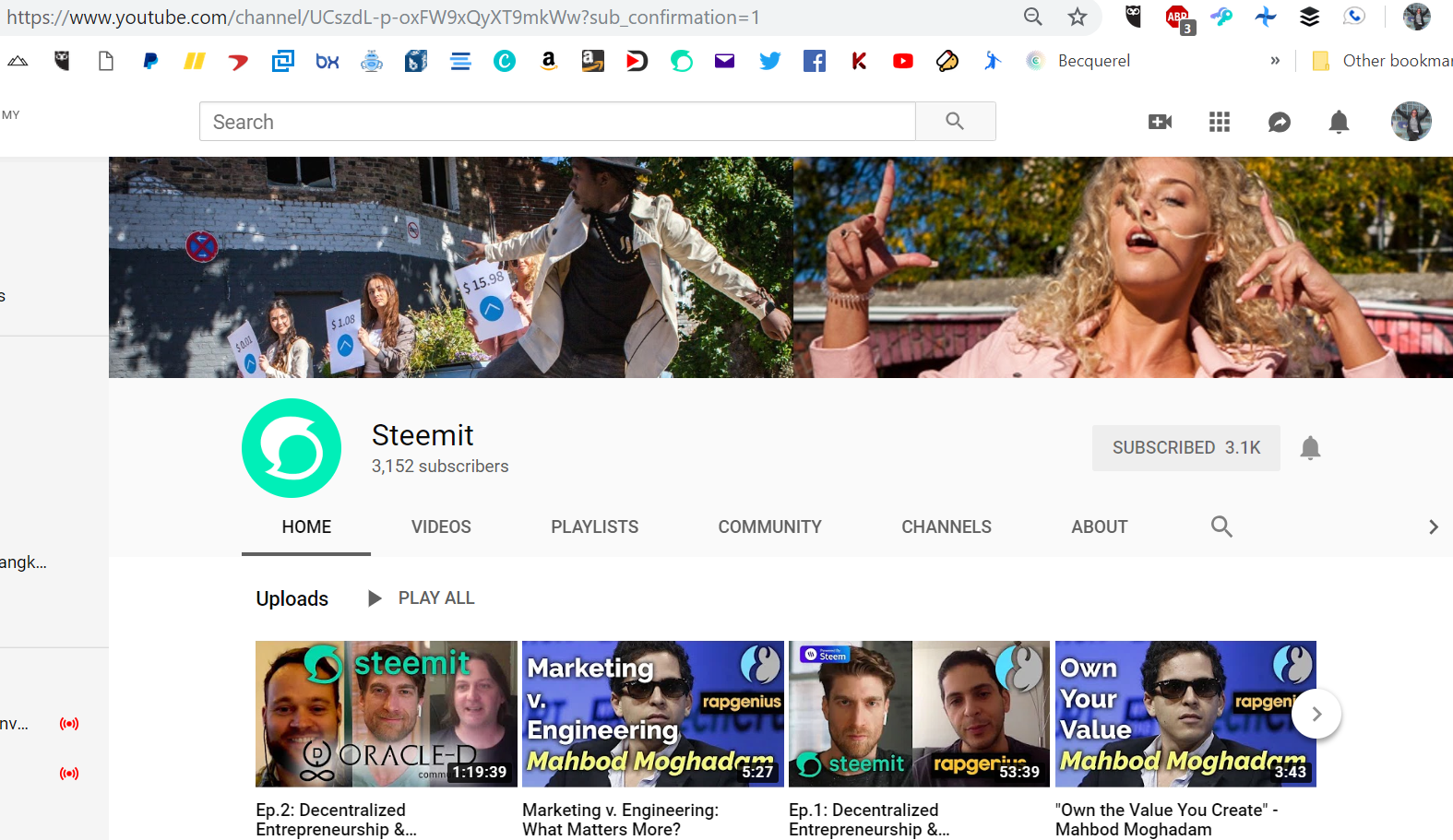The image size is (1453, 840).
Task: Open the Other bookmarks folder
Action: coord(1382,61)
